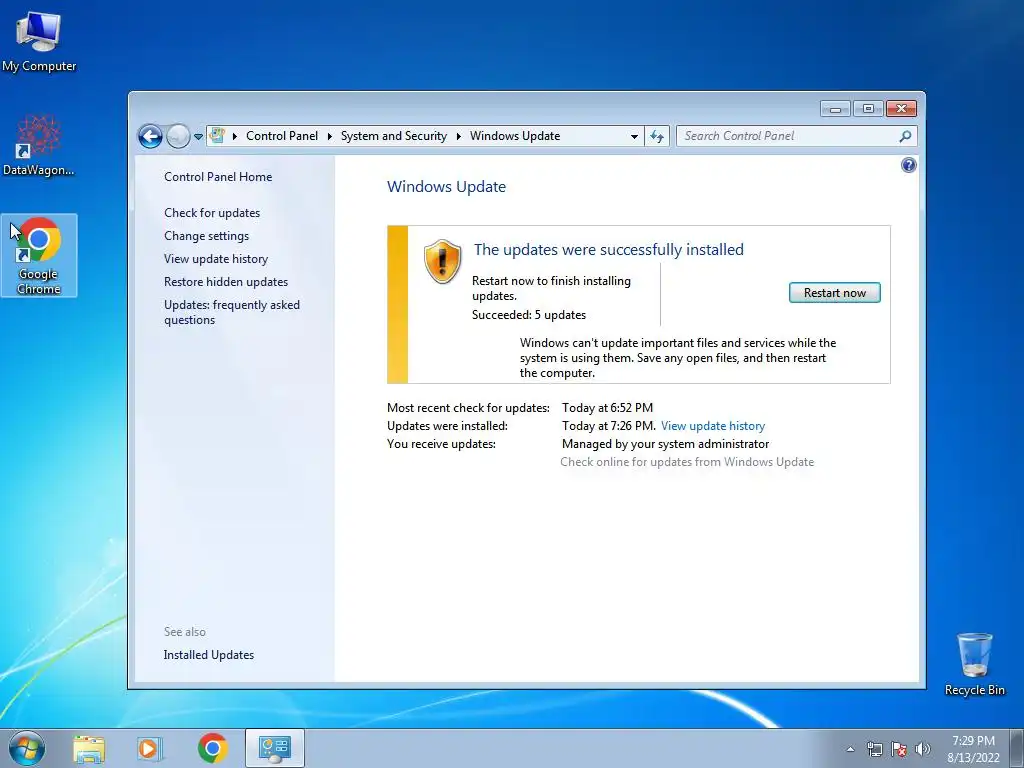Open the recent pages dropdown arrow
This screenshot has width=1024, height=768.
click(x=198, y=136)
